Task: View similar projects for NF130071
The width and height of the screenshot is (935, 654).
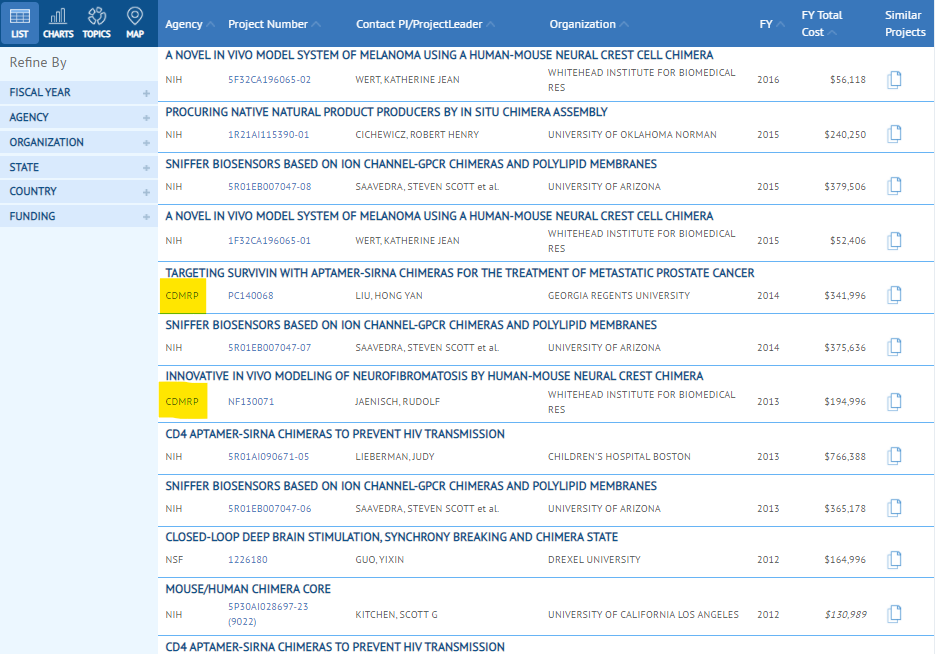Action: [894, 401]
